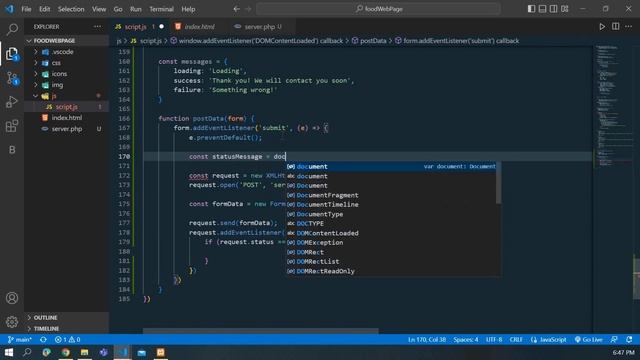Select DocumentFragment suggestion
Screen dimensions: 640x360
(391, 195)
